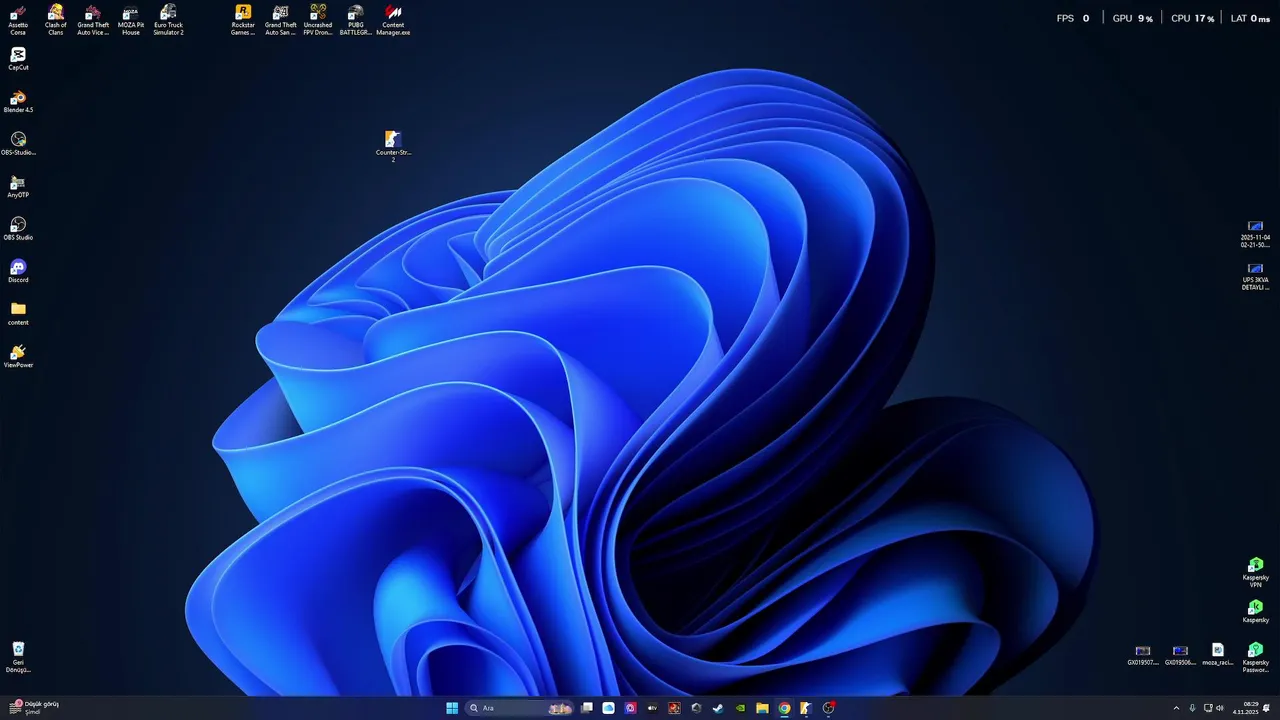Screen dimensions: 1280x720
Task: Click the LAT 0 ms overlay reading
Action: tap(1250, 18)
